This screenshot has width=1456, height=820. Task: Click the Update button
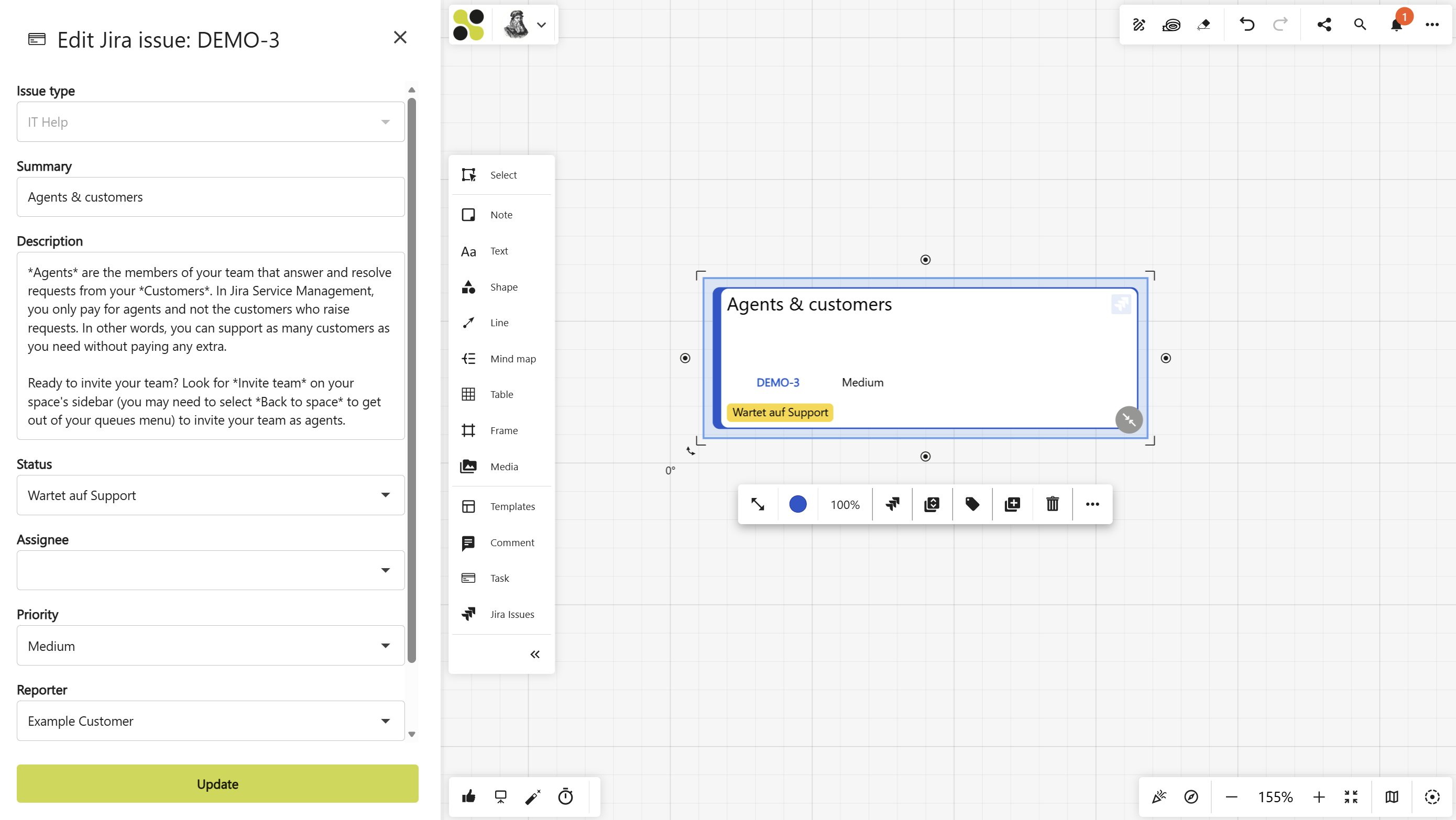click(x=217, y=784)
